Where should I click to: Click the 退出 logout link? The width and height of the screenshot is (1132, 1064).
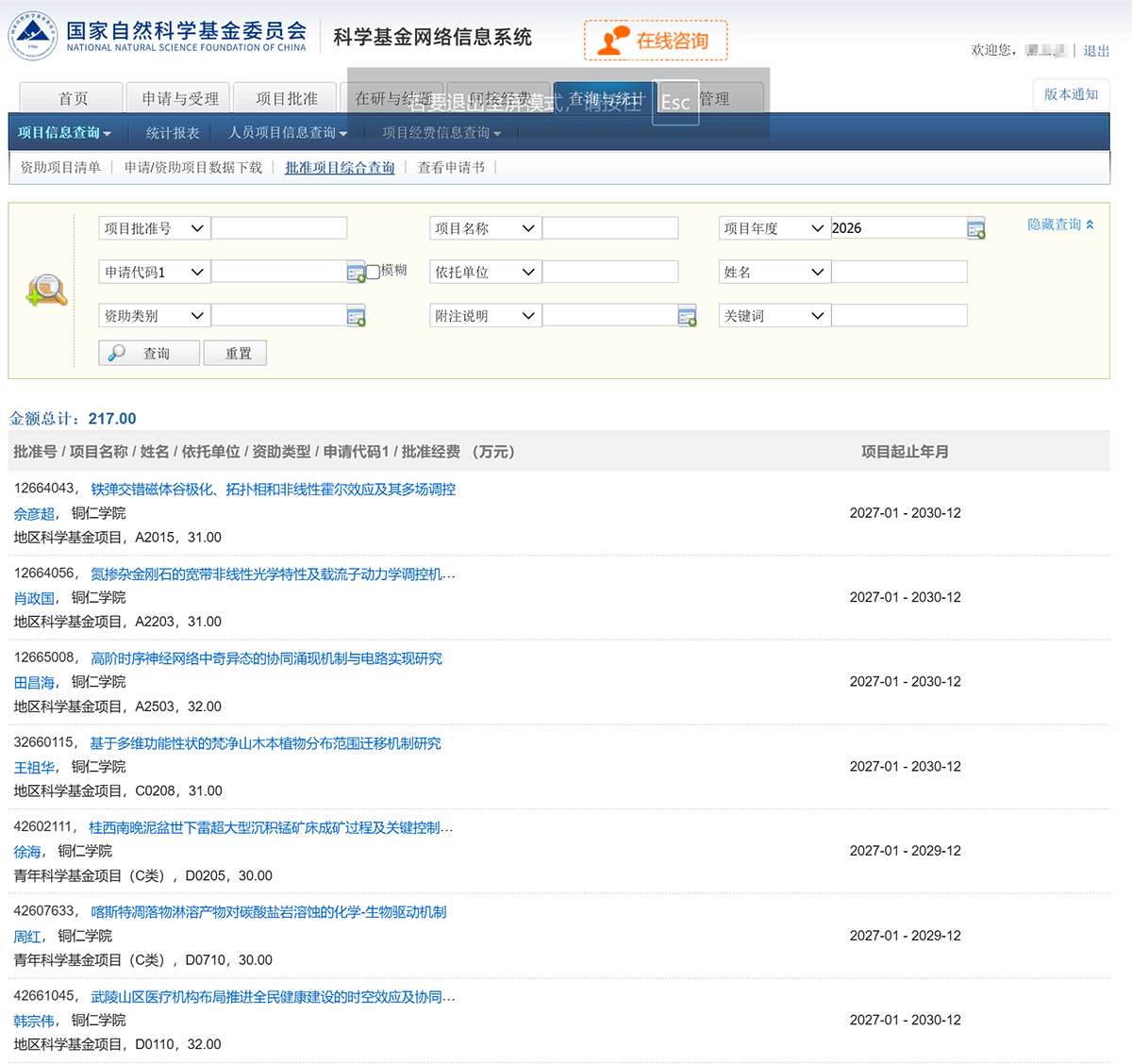click(1096, 51)
